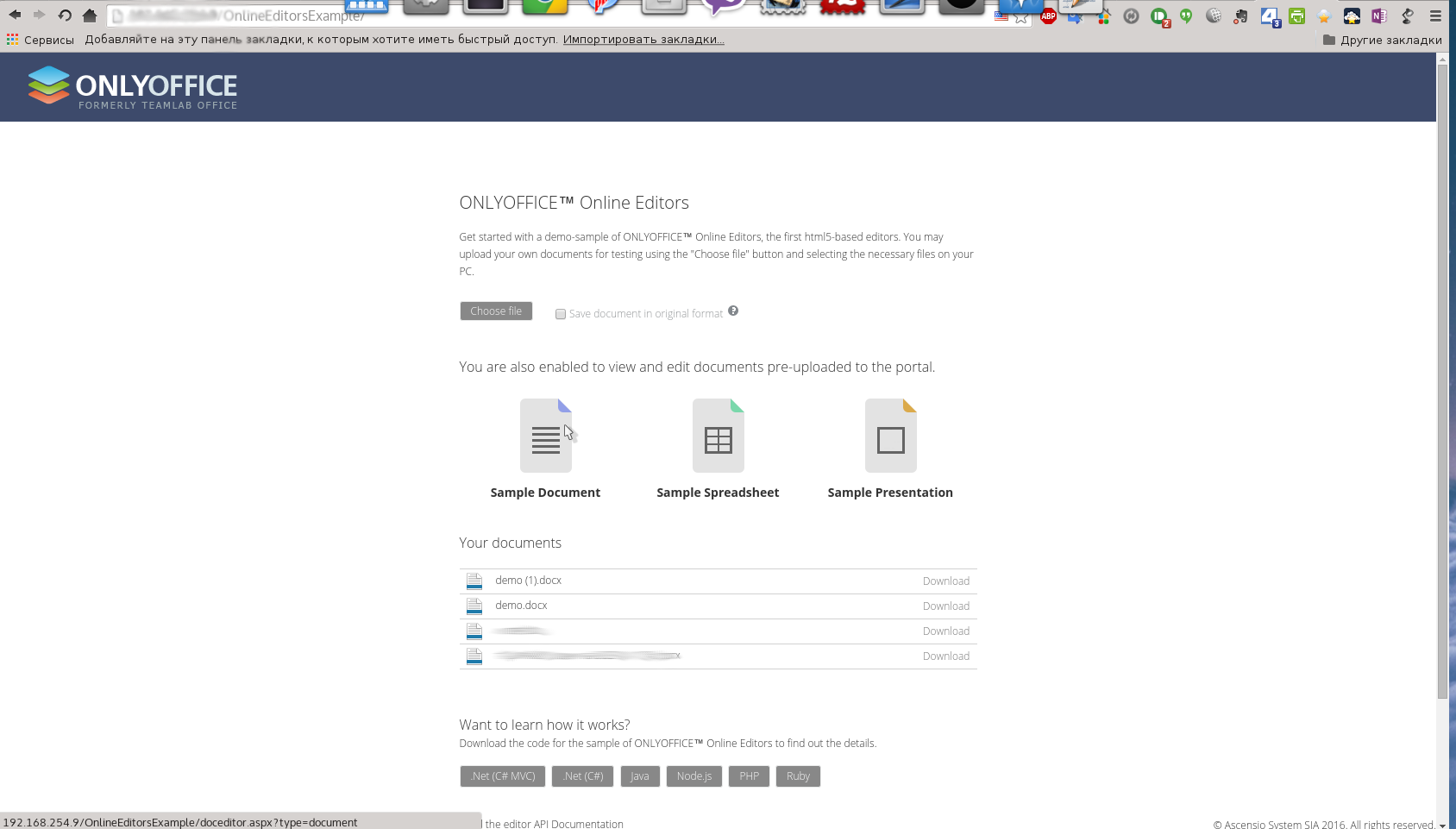The height and width of the screenshot is (829, 1456).
Task: Get the Java sample code
Action: click(640, 776)
